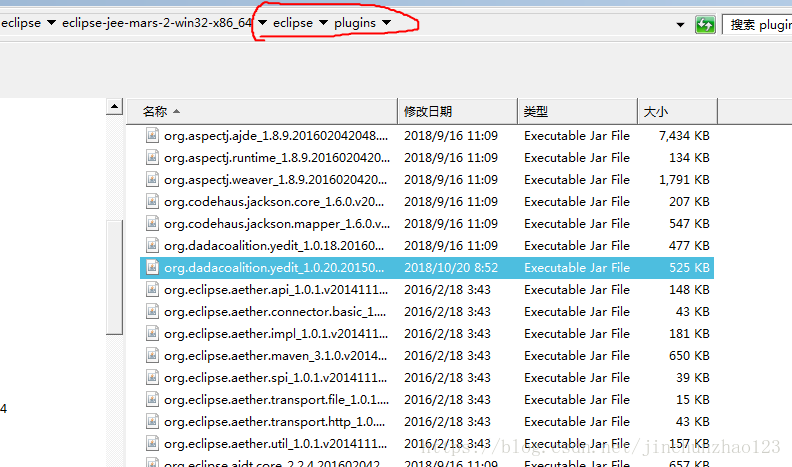Select file org.eclipse.aether.impl_1.0.1.v201411...
792x467 pixels.
coord(276,334)
